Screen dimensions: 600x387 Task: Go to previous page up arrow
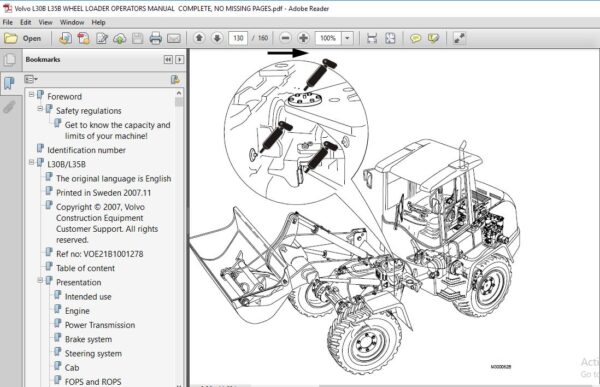click(199, 38)
